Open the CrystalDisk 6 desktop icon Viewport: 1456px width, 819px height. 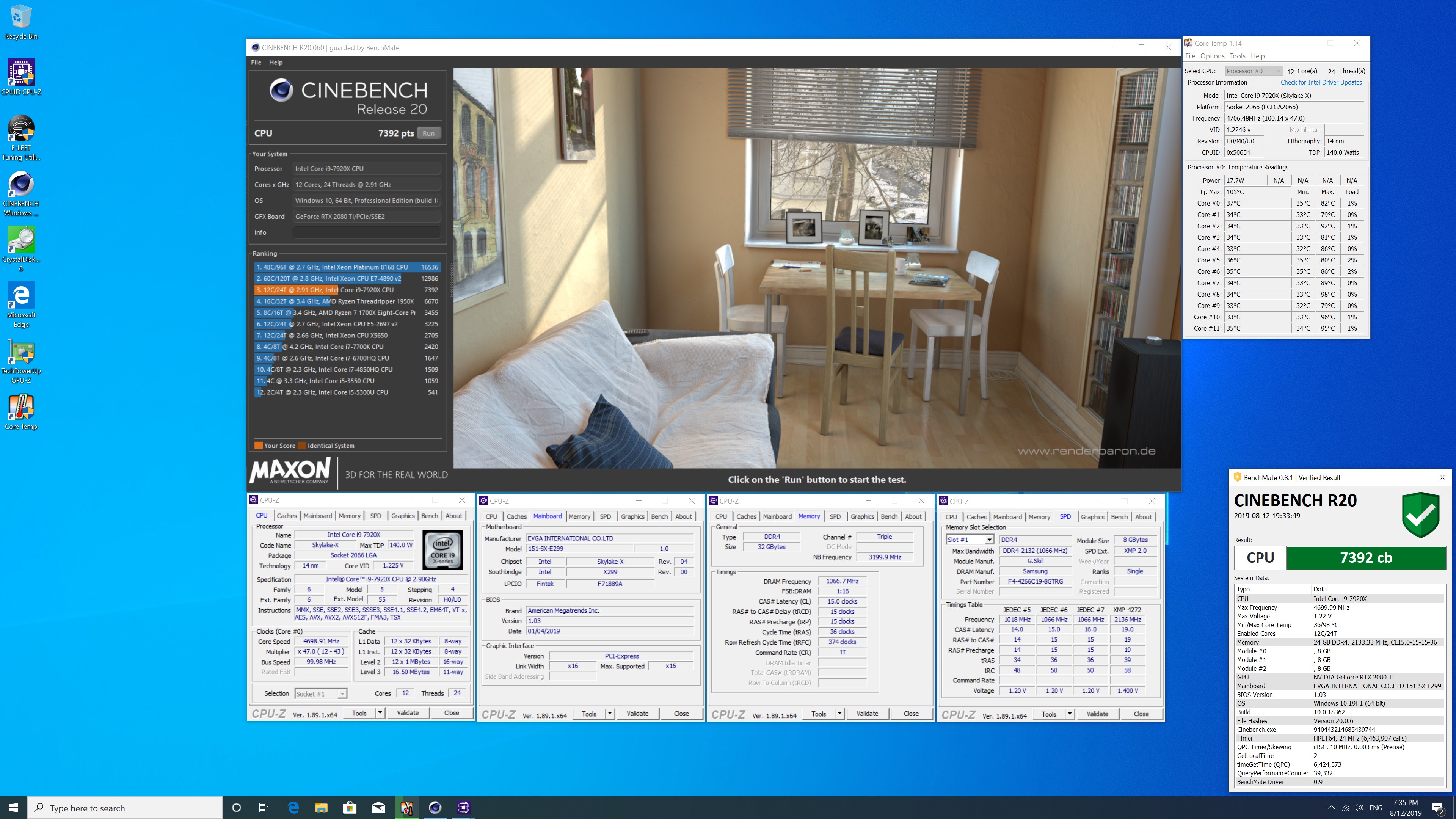21,249
